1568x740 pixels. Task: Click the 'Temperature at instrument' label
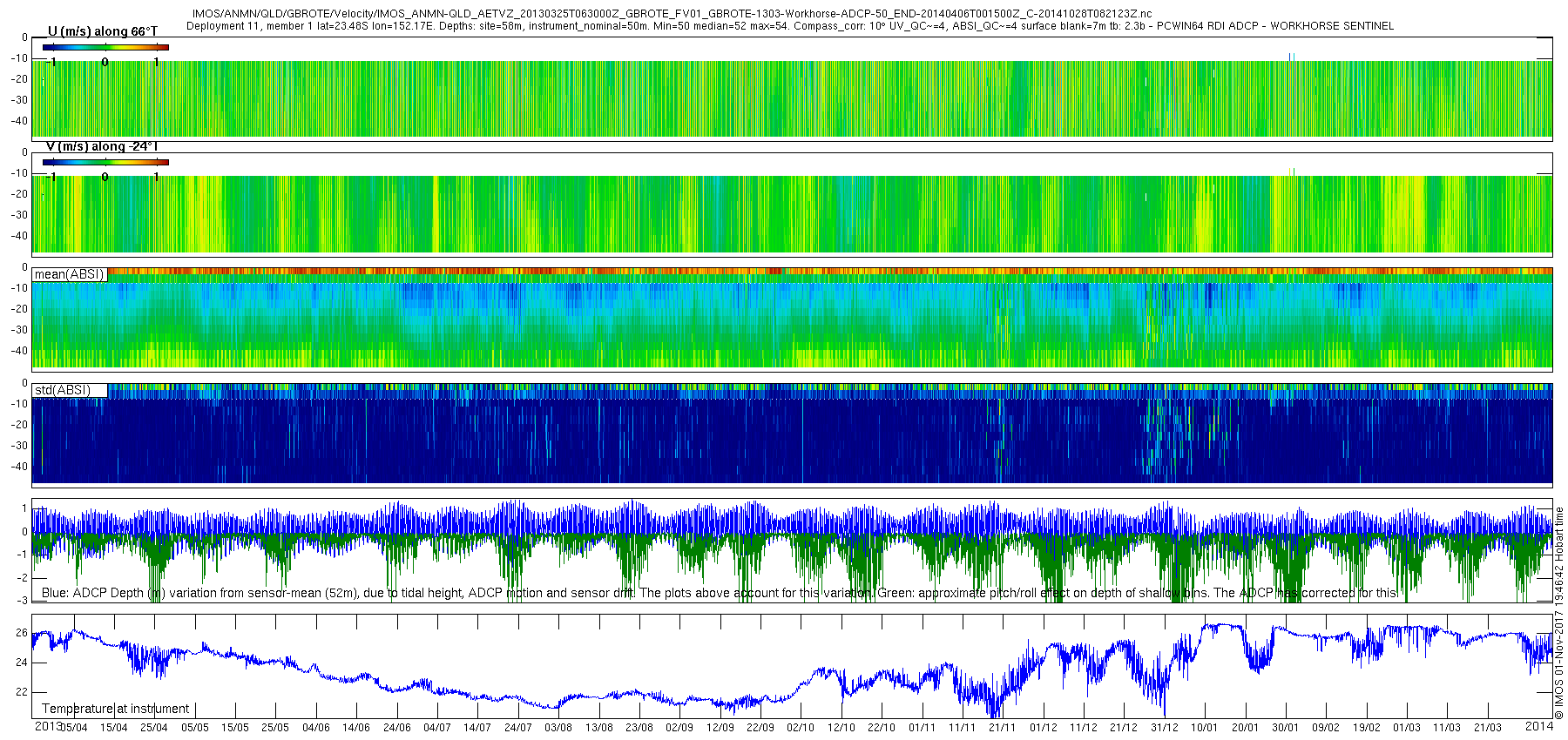115,709
